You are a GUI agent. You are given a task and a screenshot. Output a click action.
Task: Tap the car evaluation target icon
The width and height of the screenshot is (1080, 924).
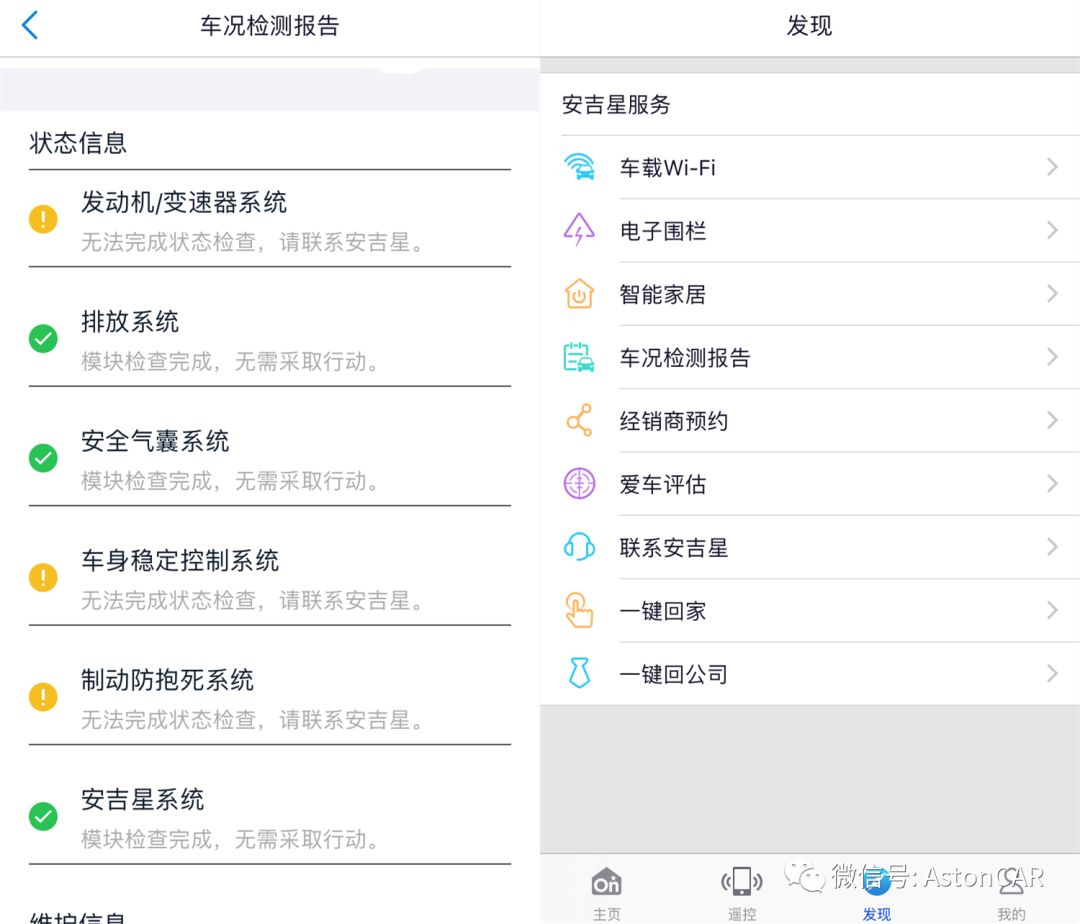click(x=579, y=484)
